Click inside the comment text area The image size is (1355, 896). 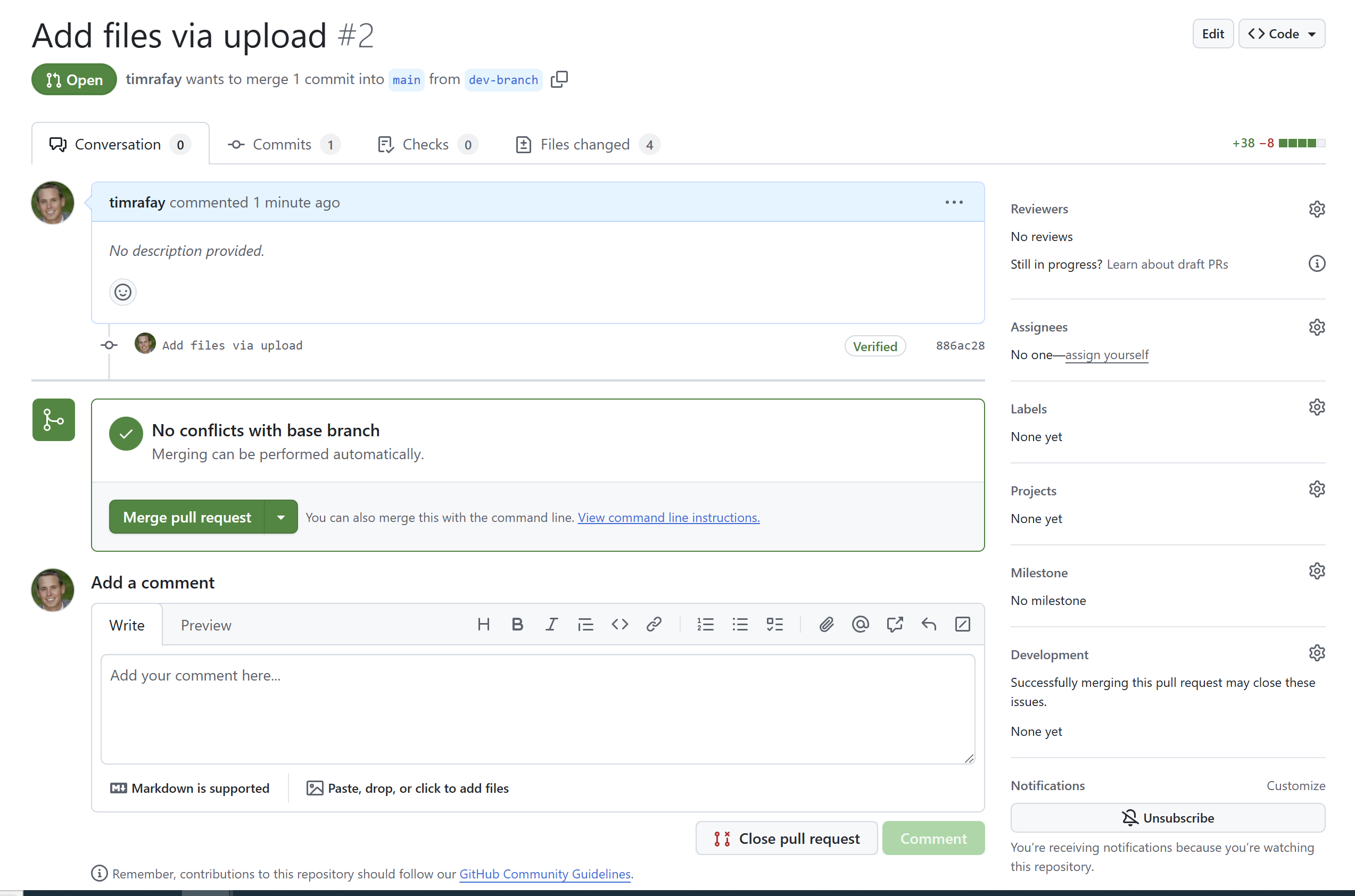click(537, 709)
